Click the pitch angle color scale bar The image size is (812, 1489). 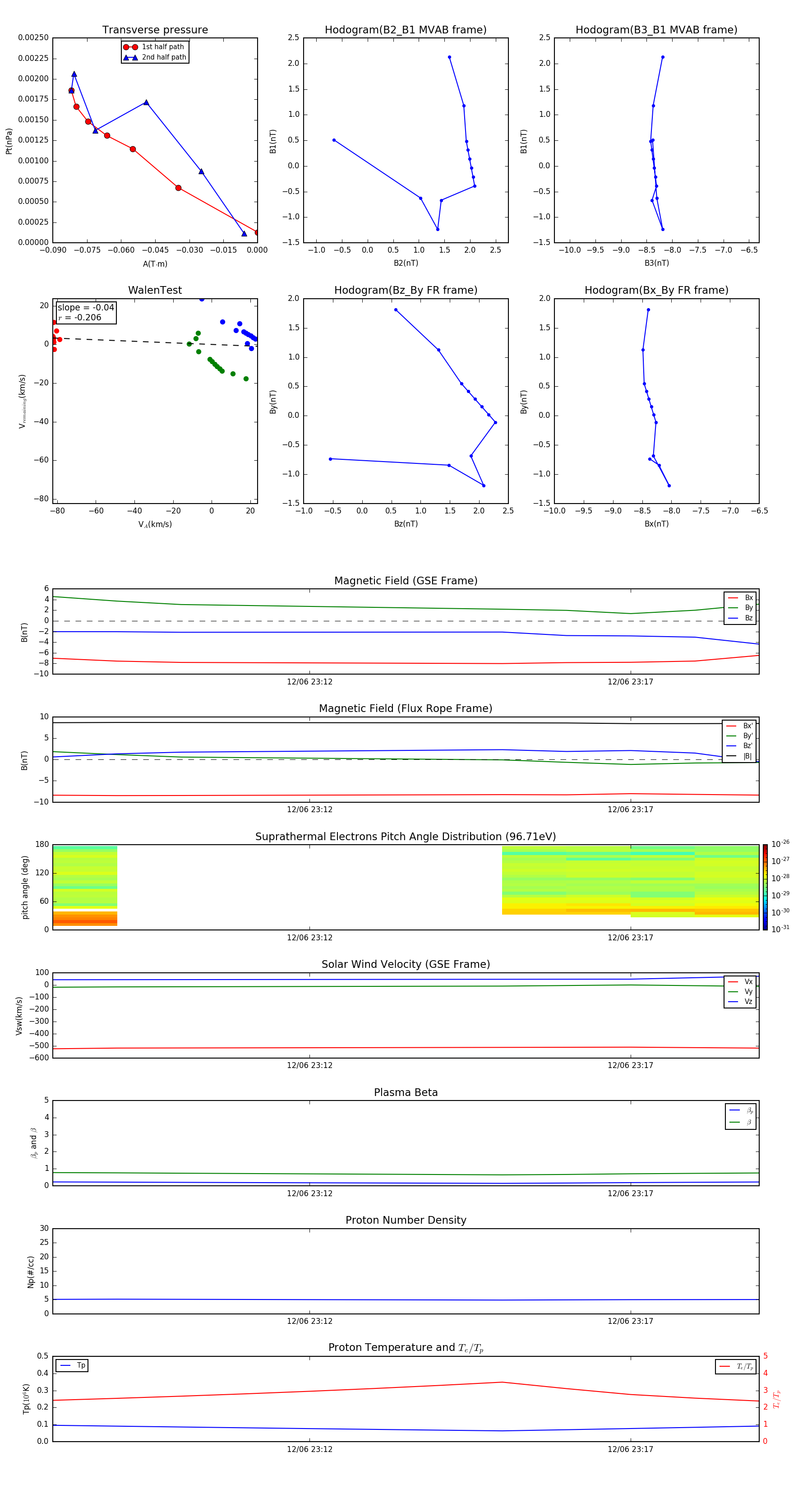coord(765,887)
